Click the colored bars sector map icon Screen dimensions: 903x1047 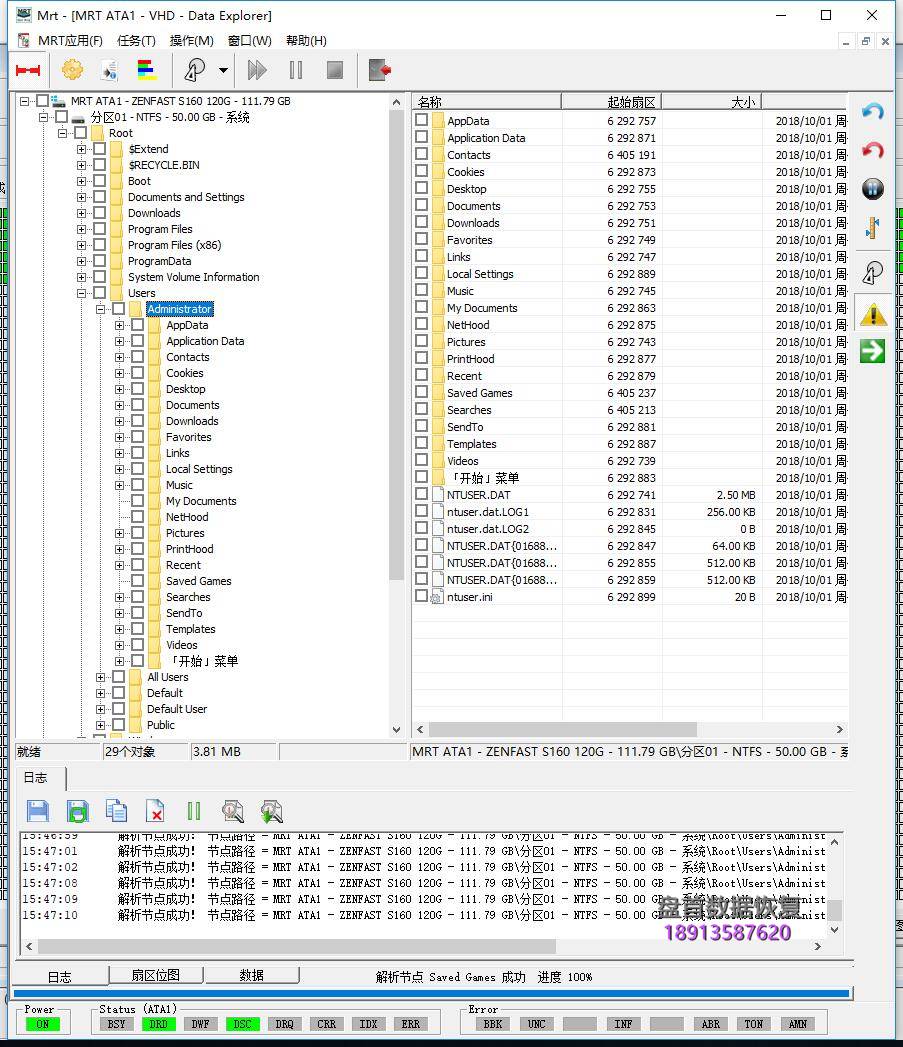pos(146,69)
